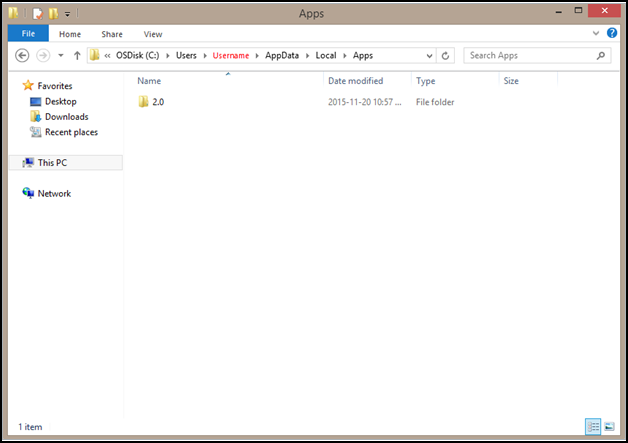Select the 2.0 folder name
This screenshot has height=443, width=628.
pos(158,102)
